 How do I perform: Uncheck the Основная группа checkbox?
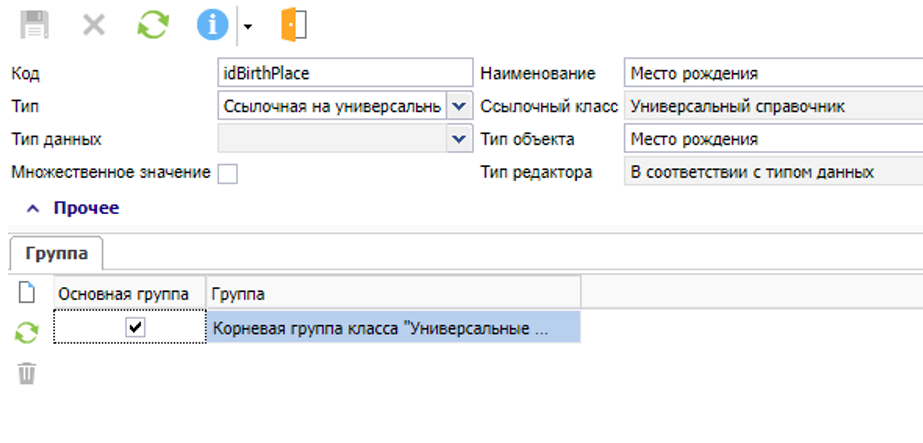(136, 327)
